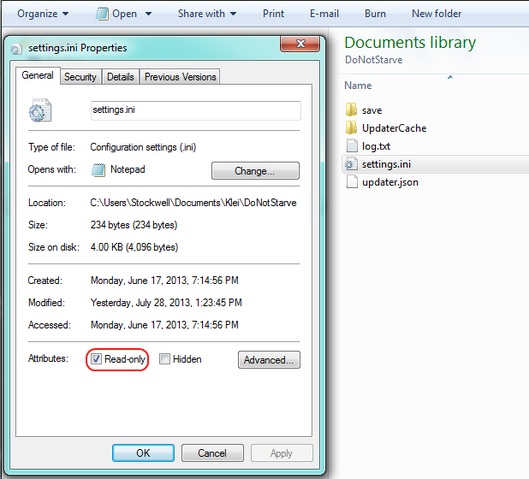
Task: Click the UpdaterCache folder icon
Action: coord(351,128)
